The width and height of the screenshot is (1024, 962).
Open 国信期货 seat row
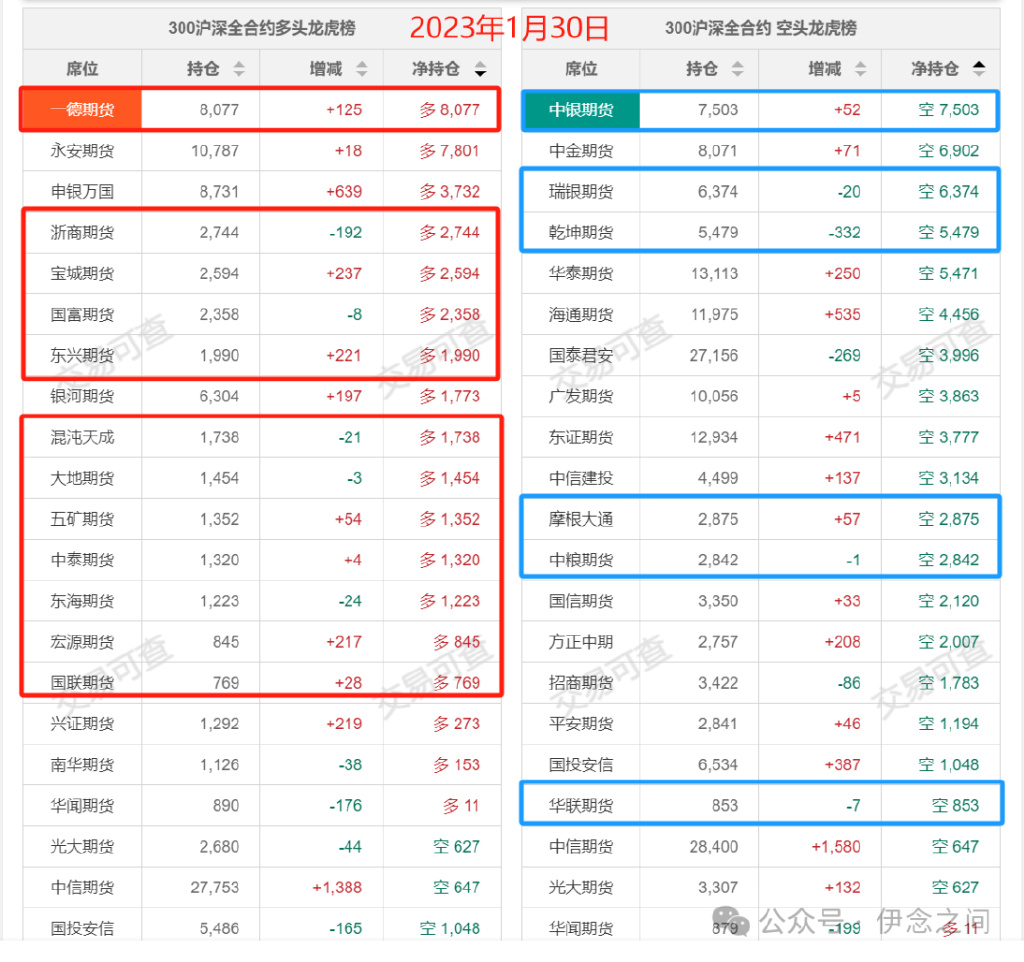pyautogui.click(x=761, y=601)
